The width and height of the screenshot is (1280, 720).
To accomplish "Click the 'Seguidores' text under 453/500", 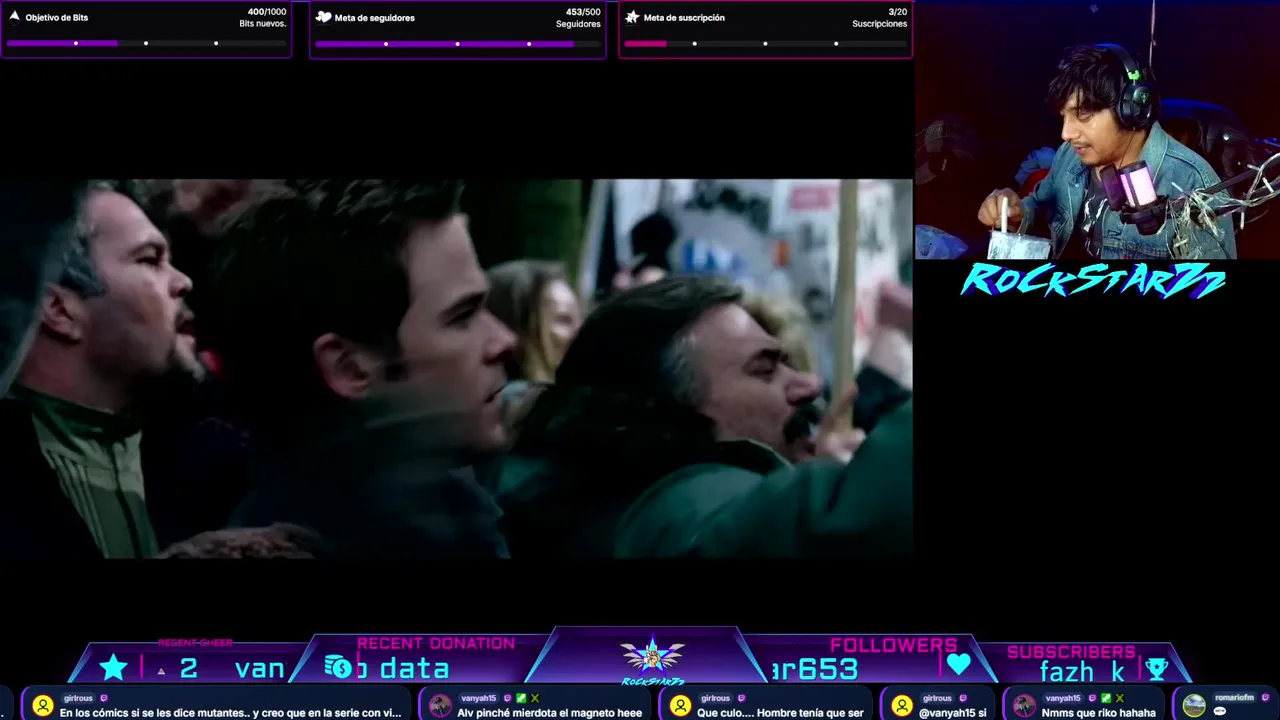I will 578,24.
